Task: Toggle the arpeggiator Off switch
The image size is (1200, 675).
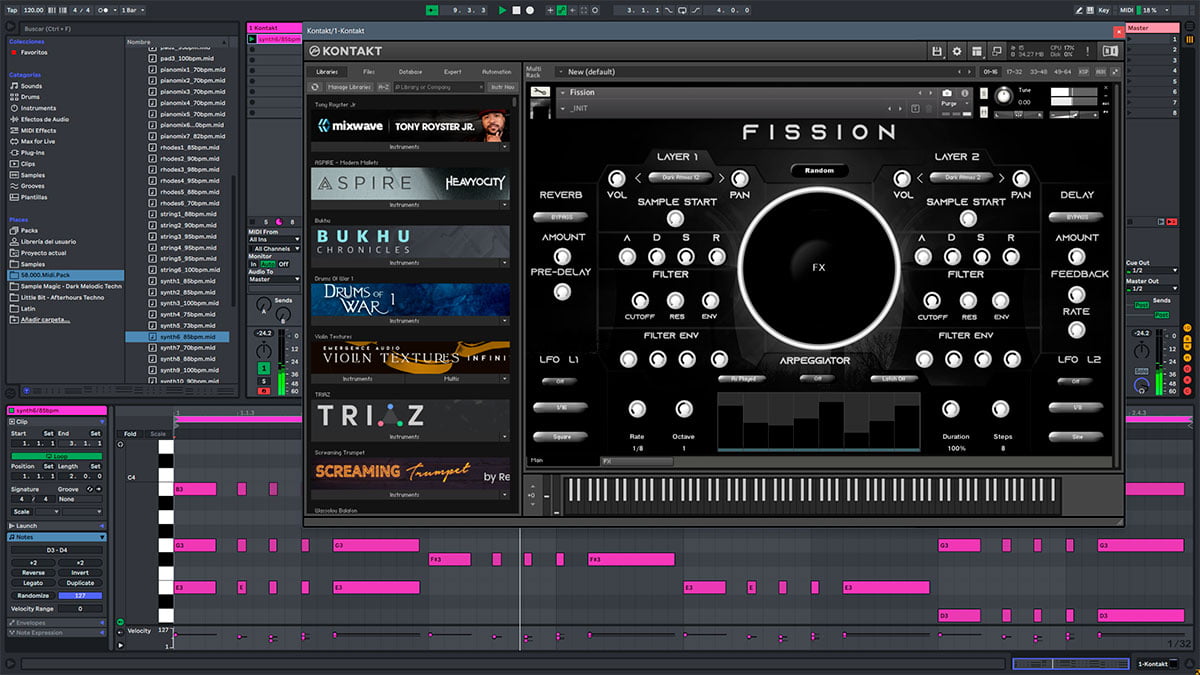Action: pyautogui.click(x=816, y=379)
